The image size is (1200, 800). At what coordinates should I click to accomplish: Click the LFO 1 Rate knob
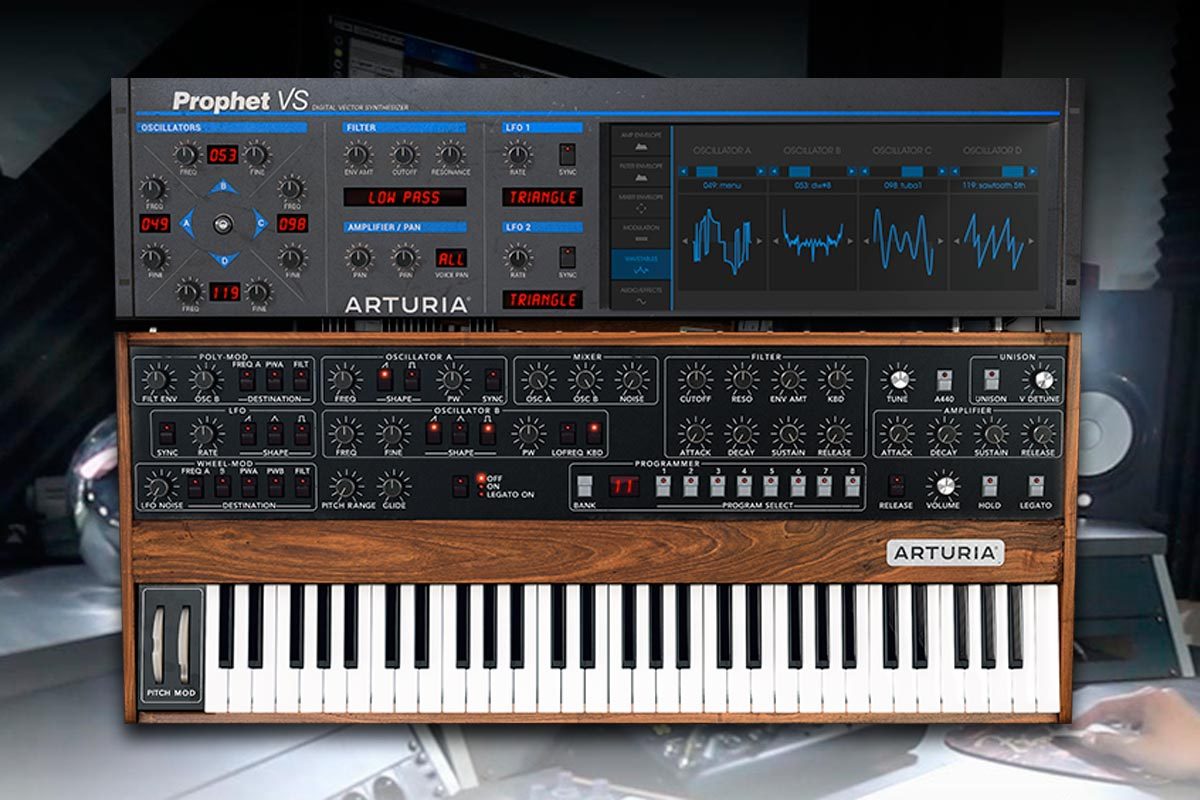pos(517,155)
